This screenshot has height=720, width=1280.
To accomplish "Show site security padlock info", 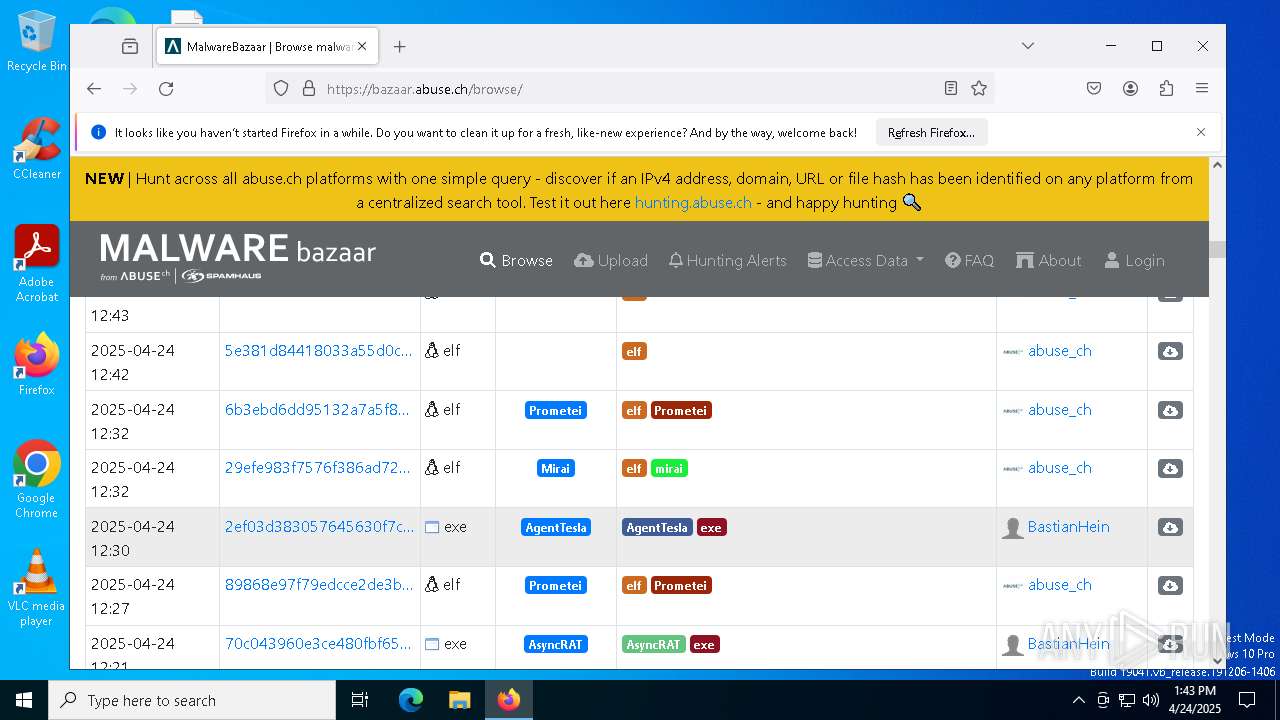I will [309, 89].
